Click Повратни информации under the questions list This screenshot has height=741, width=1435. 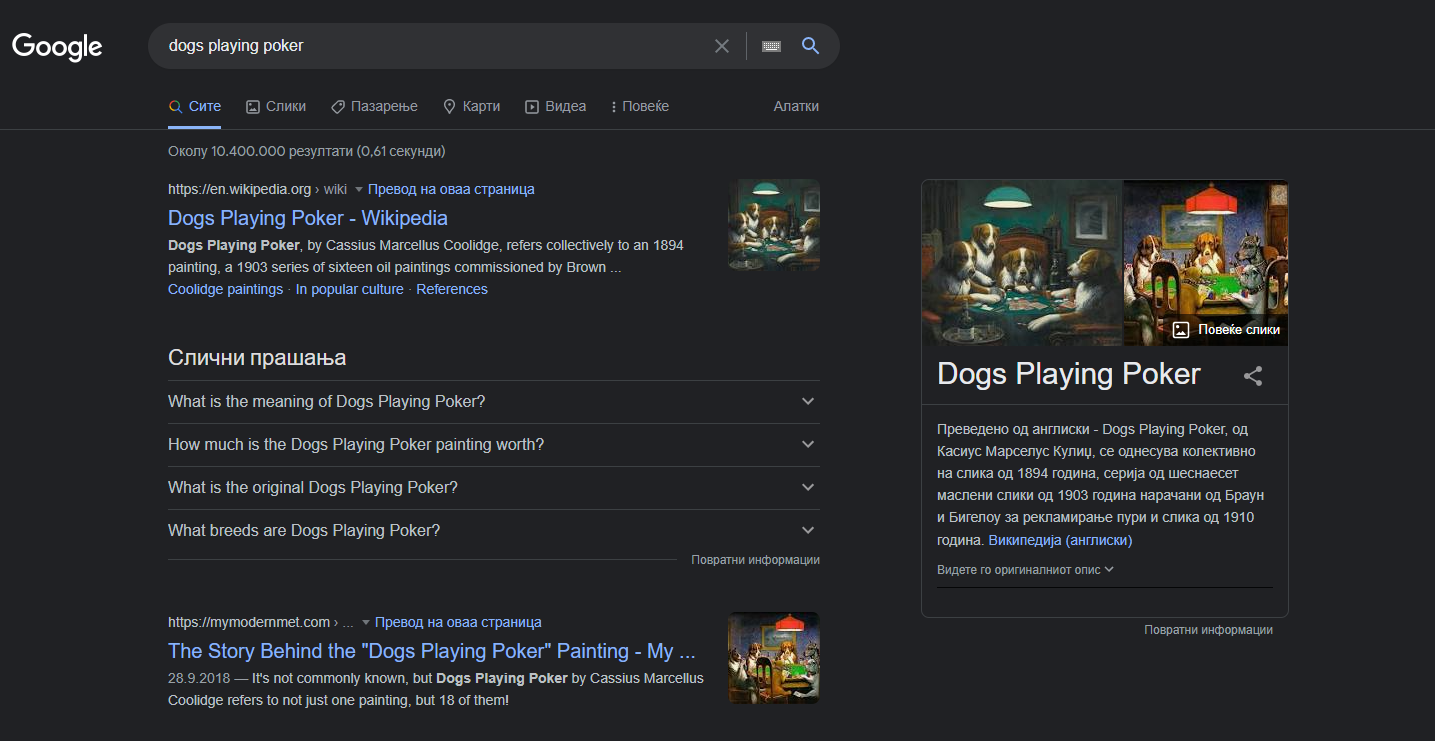click(755, 560)
